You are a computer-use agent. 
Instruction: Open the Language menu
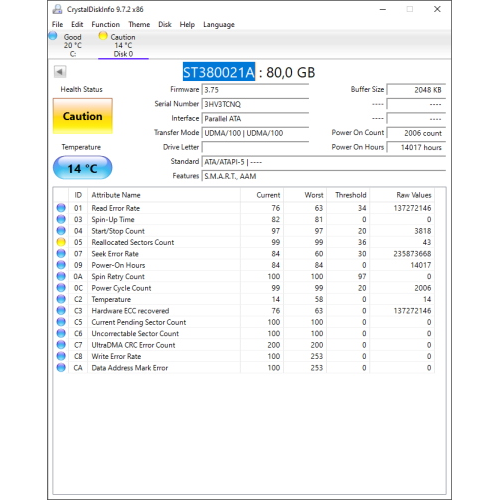(x=219, y=24)
